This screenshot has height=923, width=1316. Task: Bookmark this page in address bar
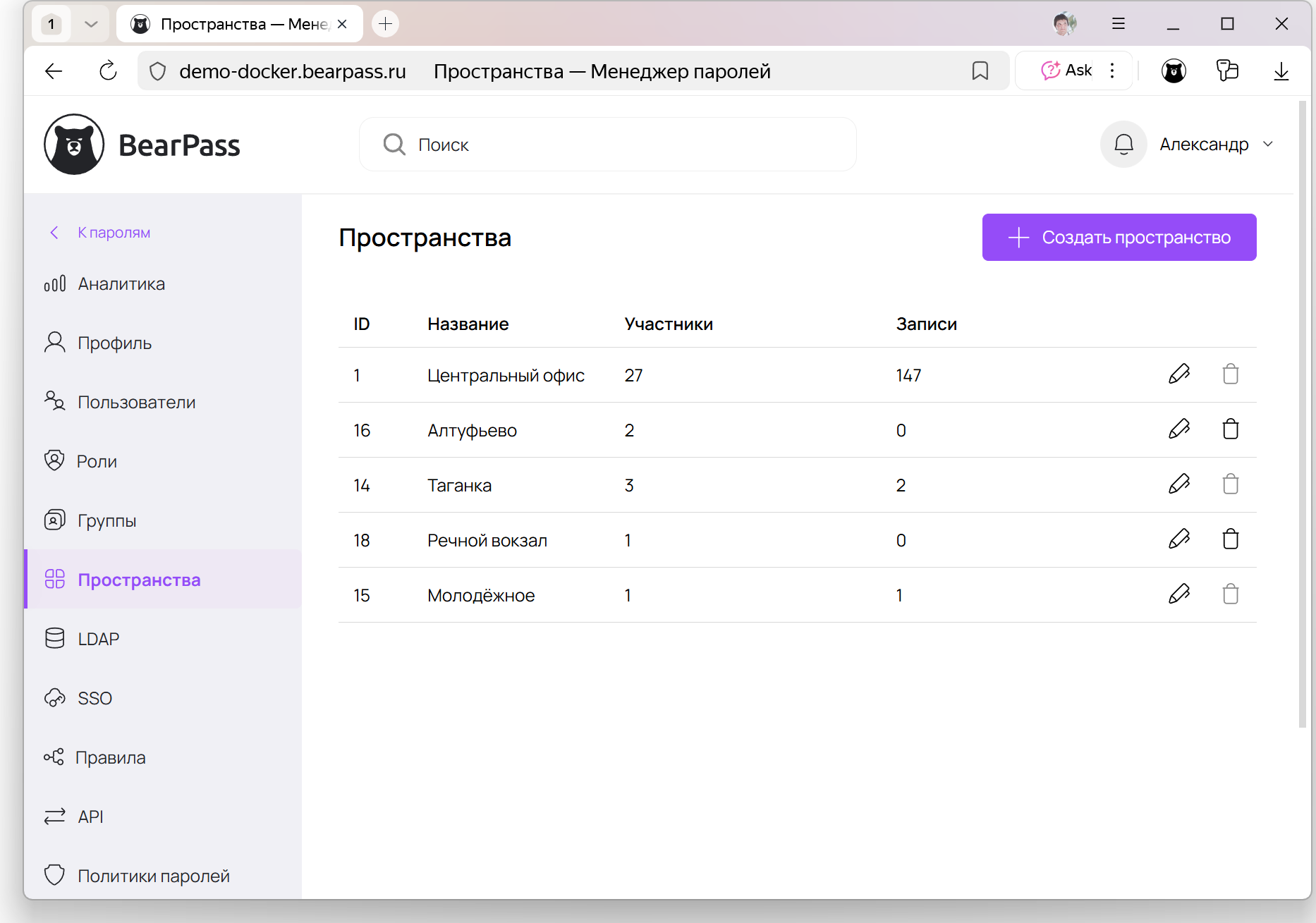(980, 71)
